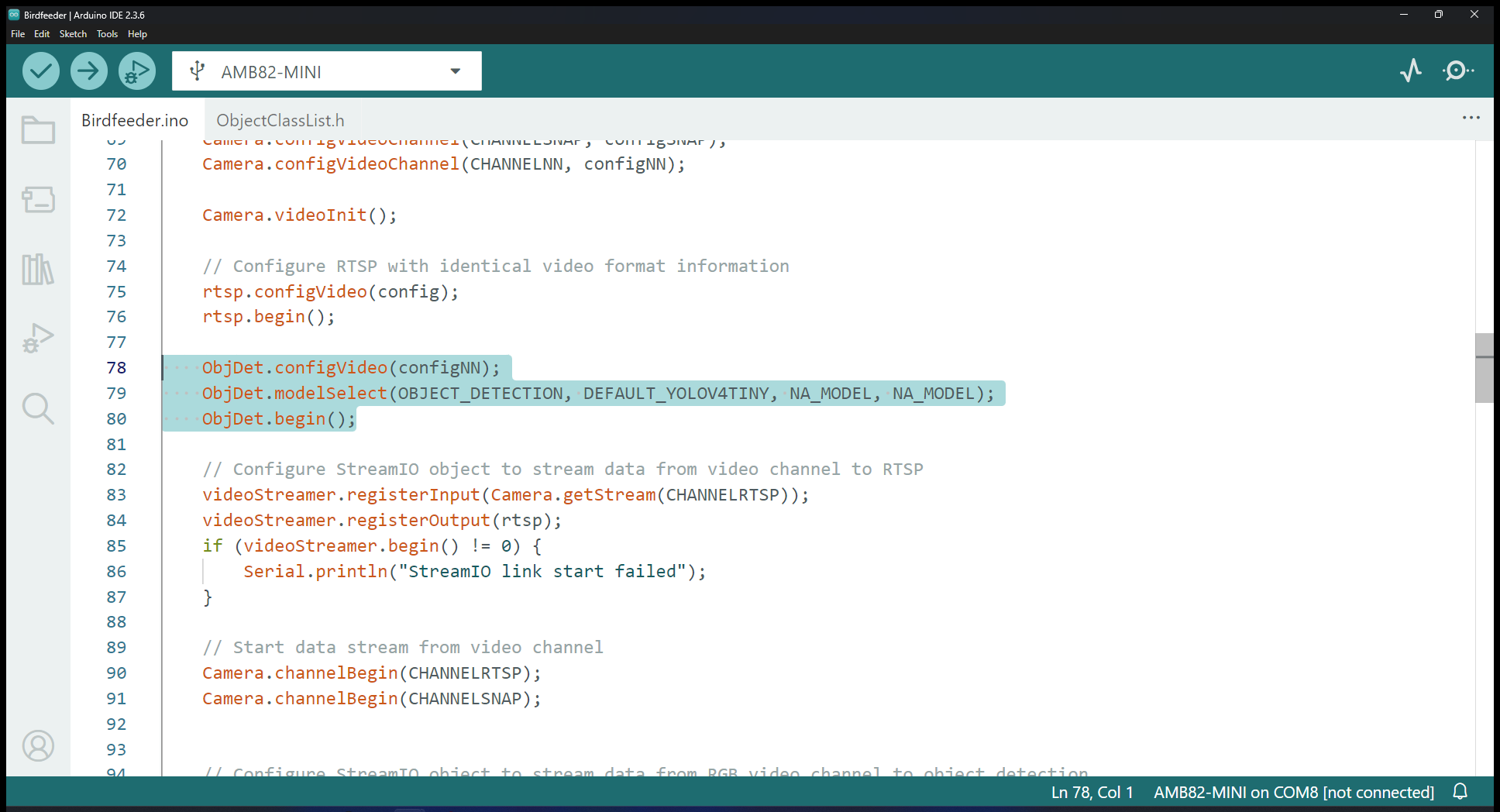Click the user account profile icon
Viewport: 1500px width, 812px height.
[x=38, y=745]
